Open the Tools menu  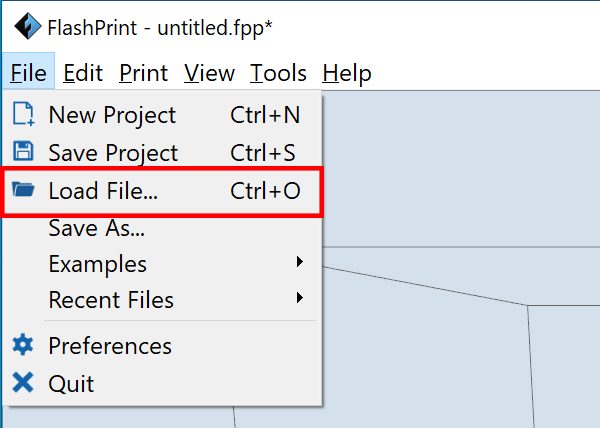[x=278, y=73]
